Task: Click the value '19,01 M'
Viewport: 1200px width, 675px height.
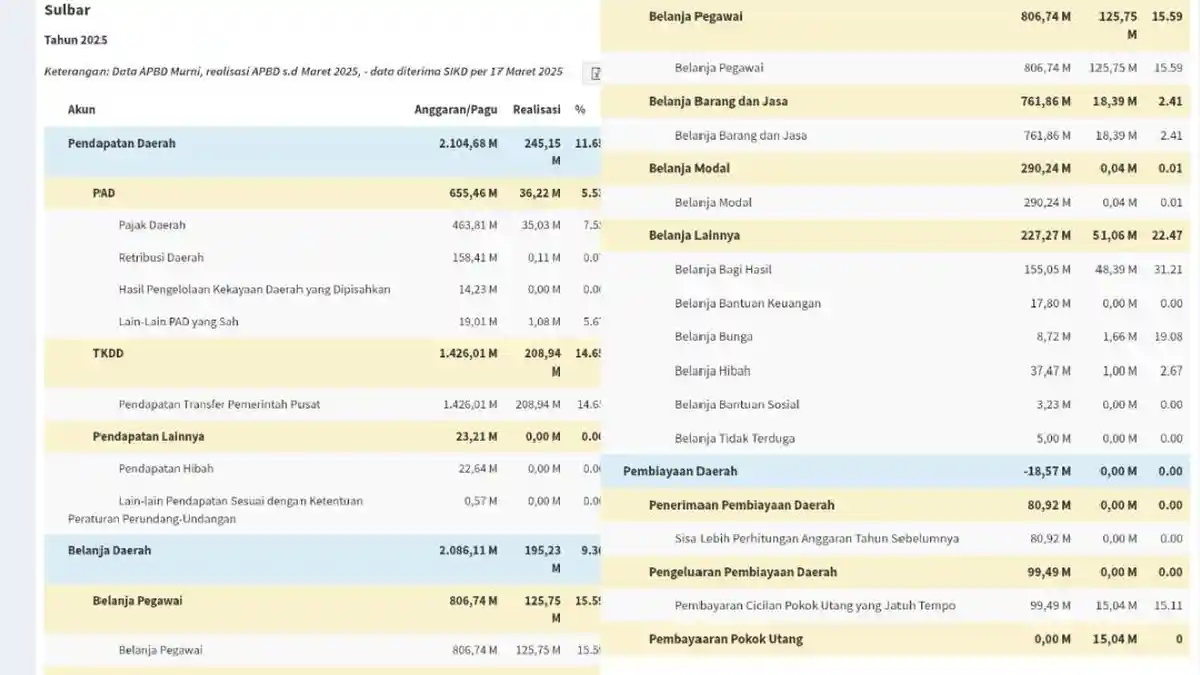Action: click(x=478, y=322)
